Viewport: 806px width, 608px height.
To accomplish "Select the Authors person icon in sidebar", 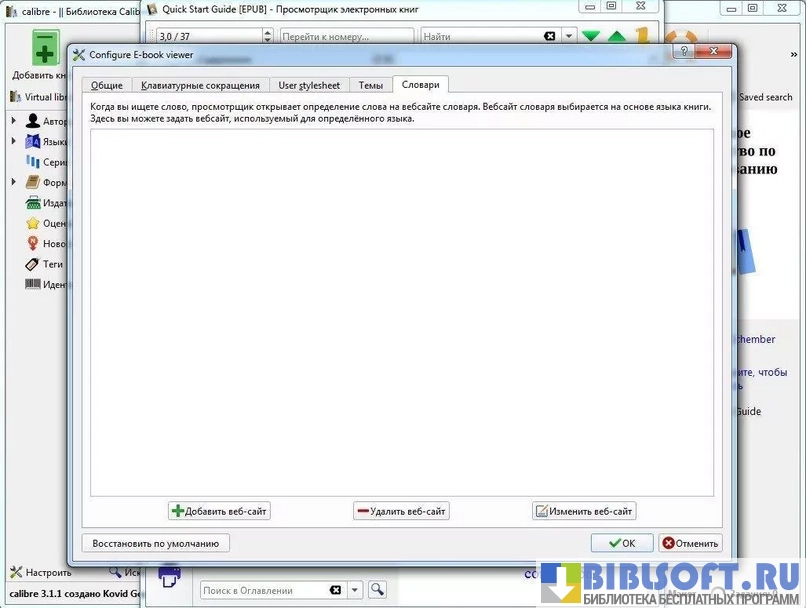I will coord(34,121).
